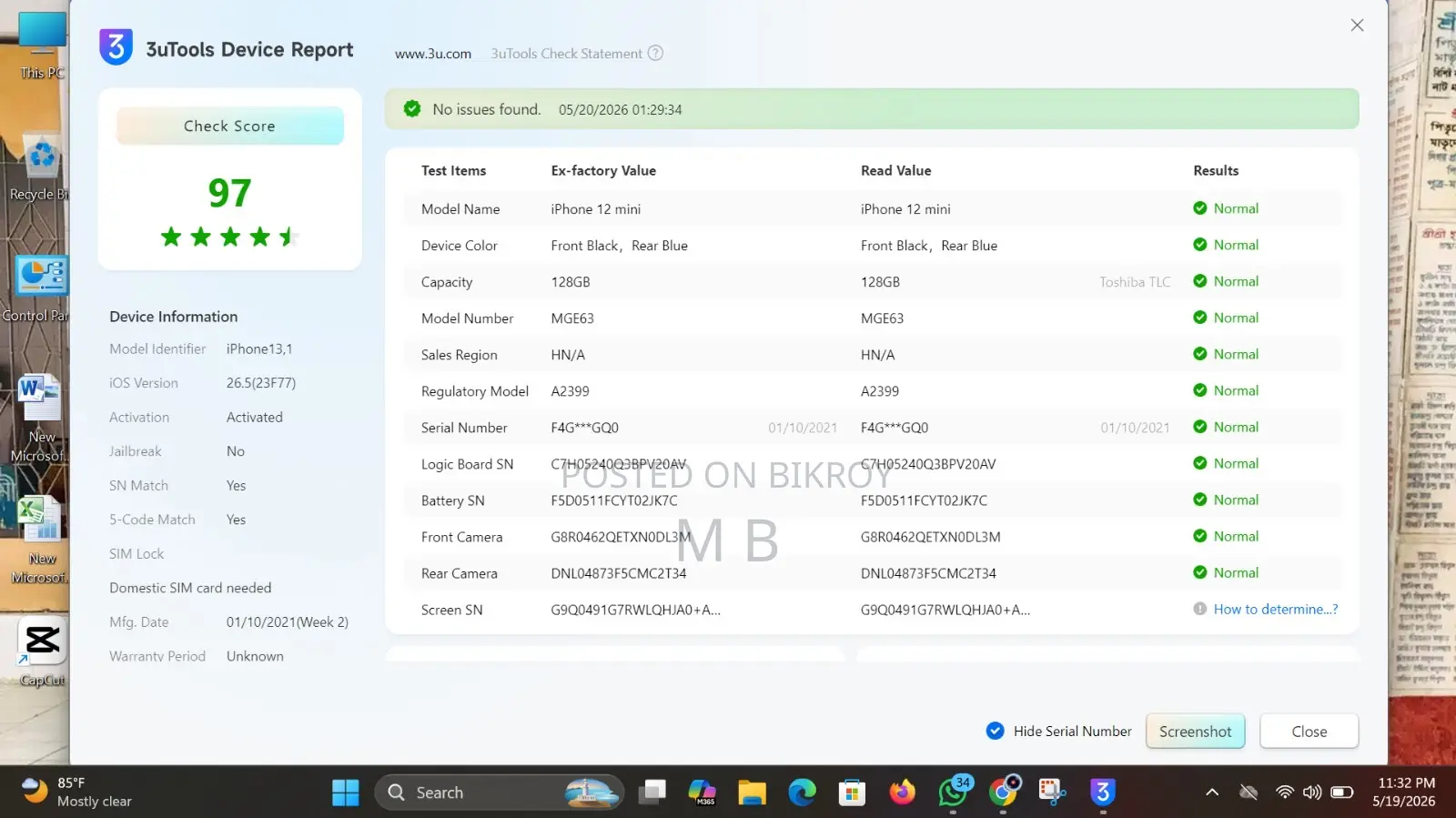
Task: Click the Toshiba TLC capacity note
Action: [1135, 282]
